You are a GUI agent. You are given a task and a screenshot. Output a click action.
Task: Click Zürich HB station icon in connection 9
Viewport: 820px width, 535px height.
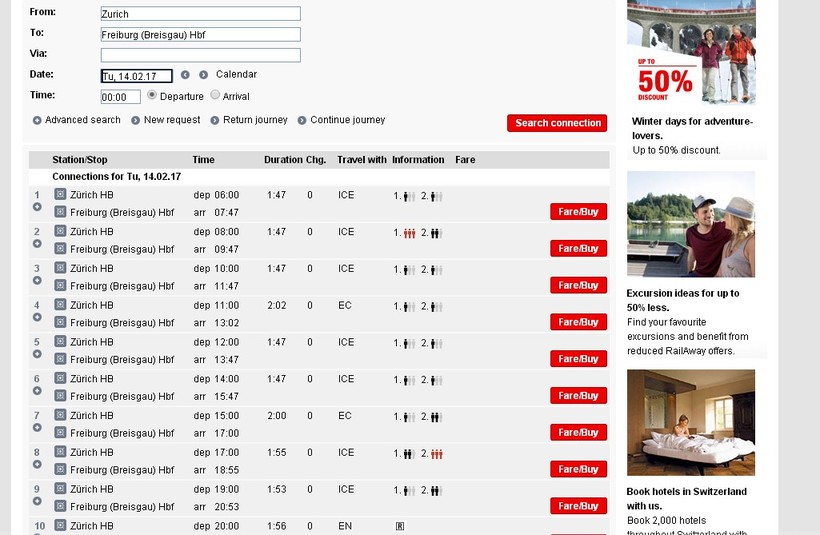[x=60, y=488]
